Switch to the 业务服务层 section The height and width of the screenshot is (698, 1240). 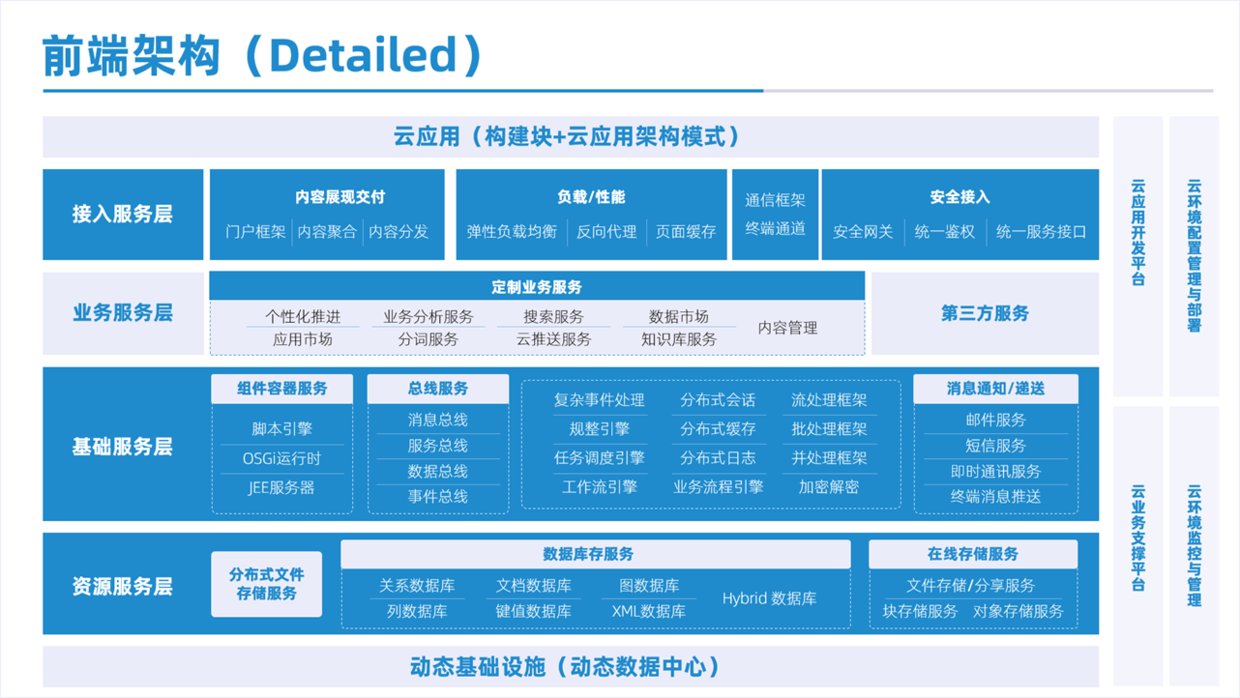[122, 313]
